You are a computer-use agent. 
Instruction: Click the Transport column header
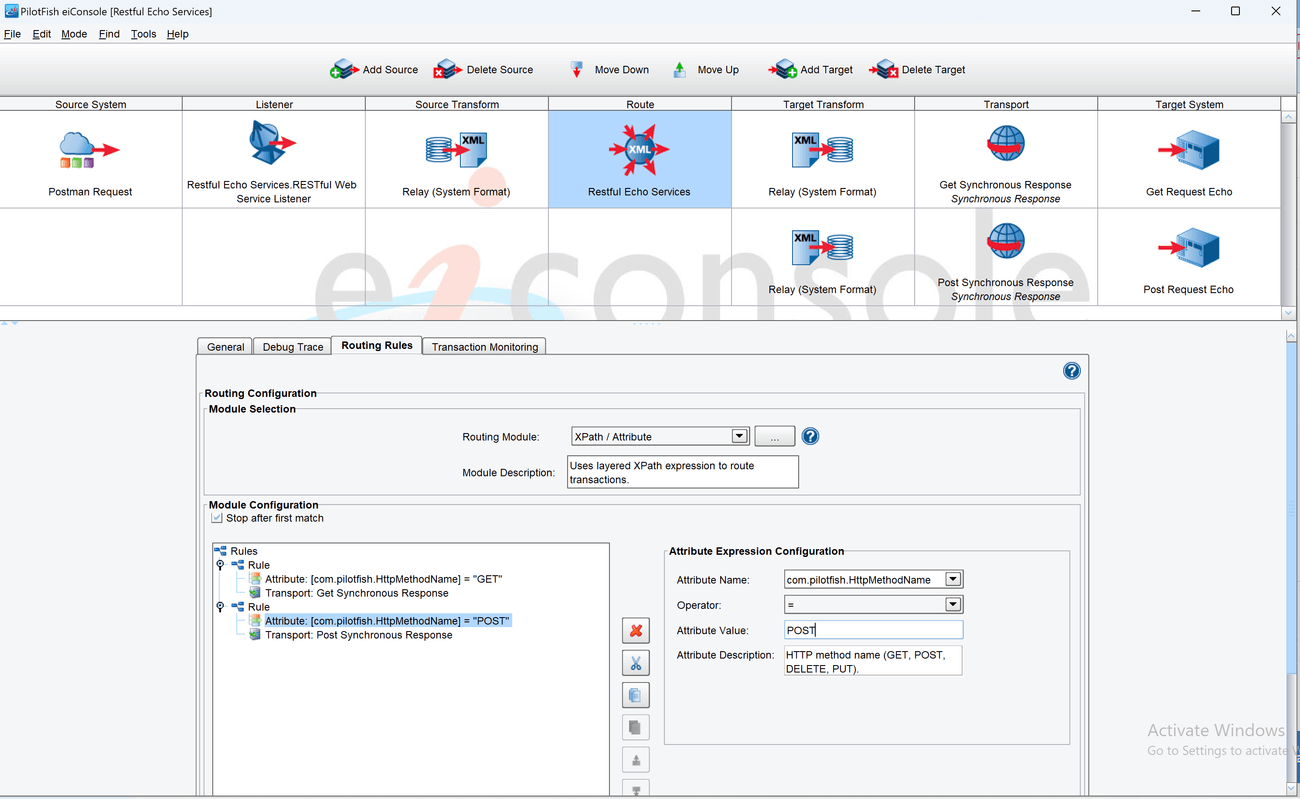click(1006, 104)
